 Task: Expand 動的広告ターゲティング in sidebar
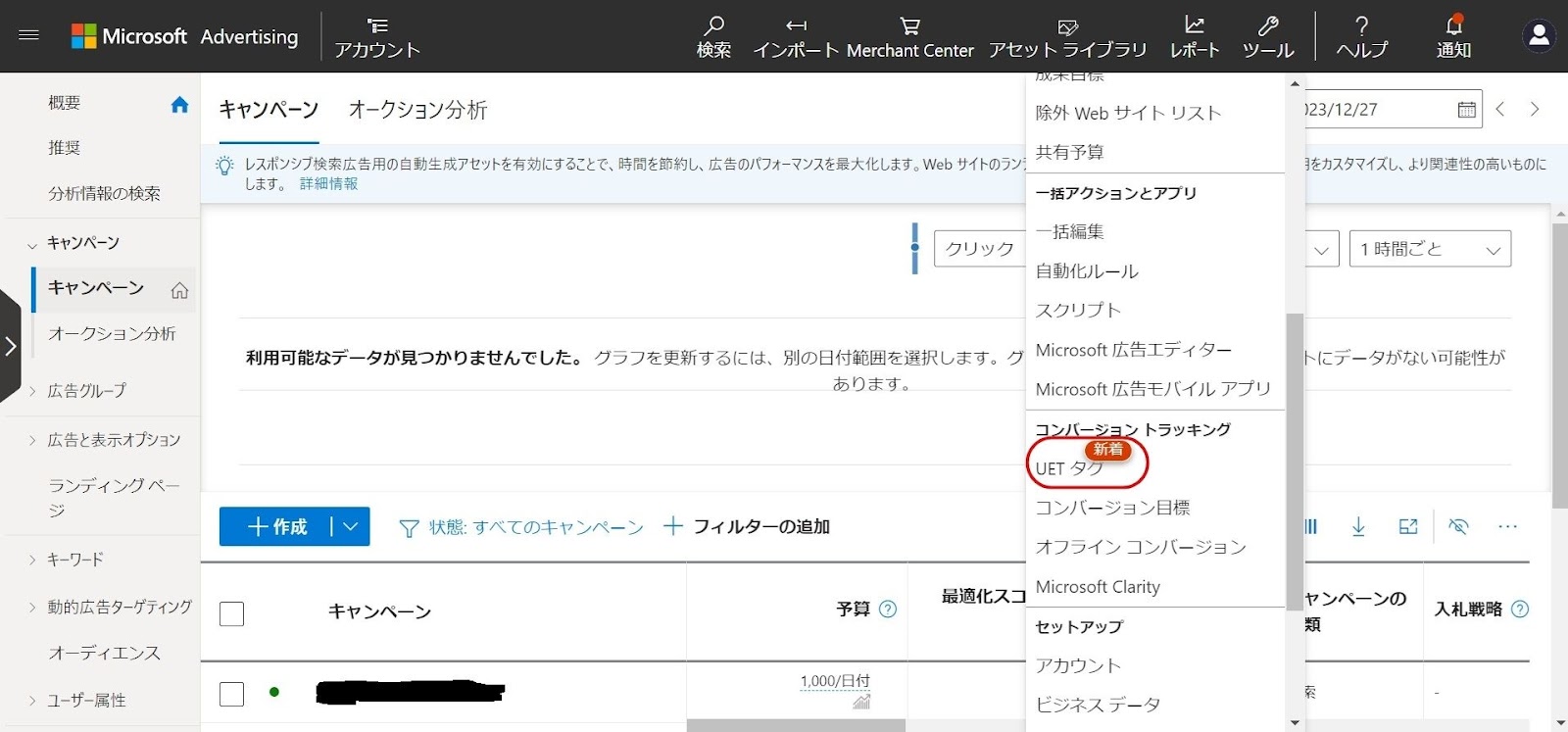32,608
